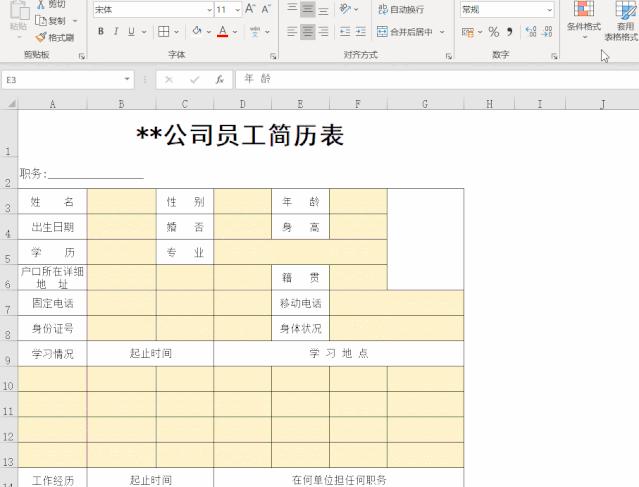Expand underline style dropdown arrow
This screenshot has height=487, width=639.
(144, 32)
